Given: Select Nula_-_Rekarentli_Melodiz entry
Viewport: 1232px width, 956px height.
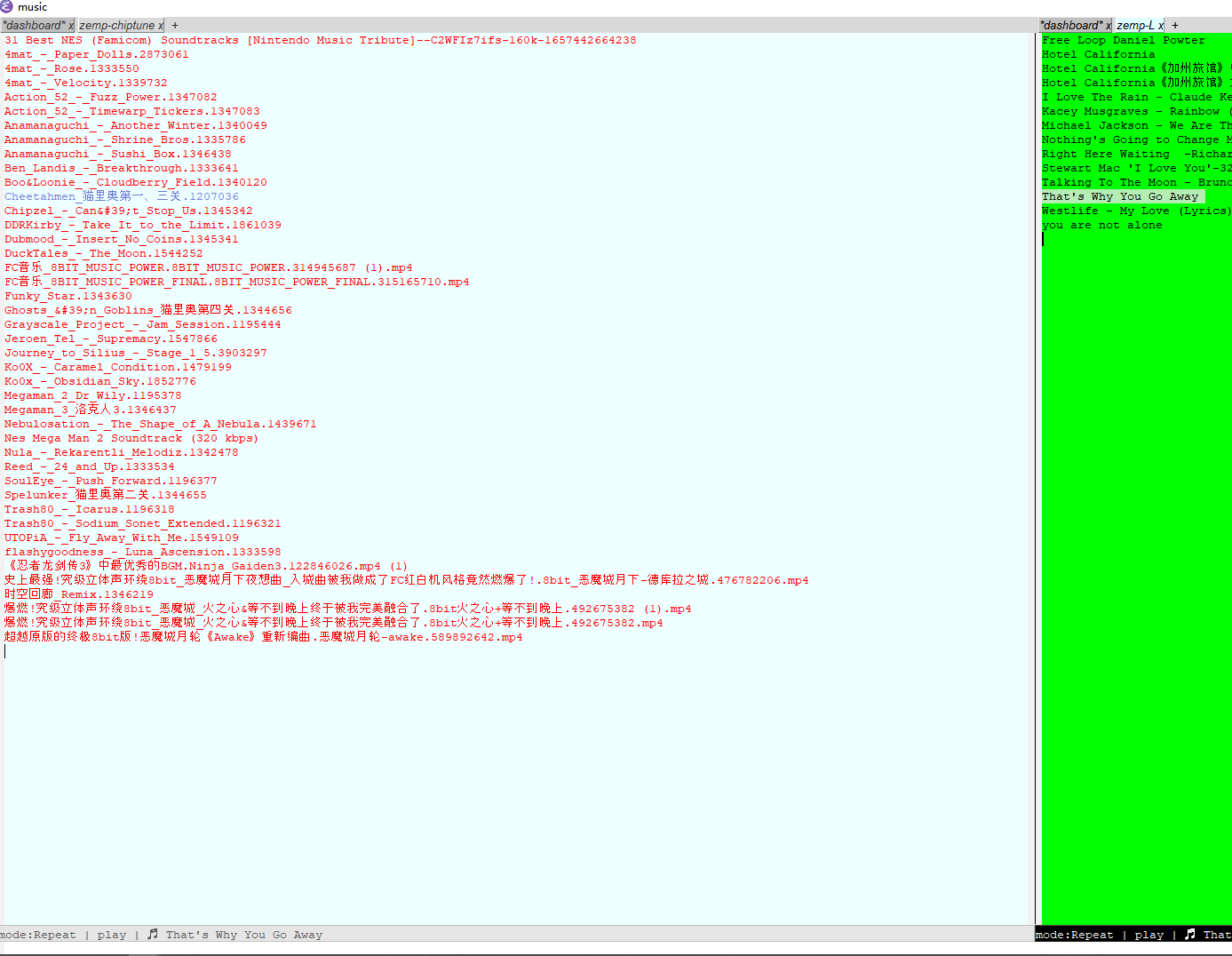Looking at the screenshot, I should 122,452.
